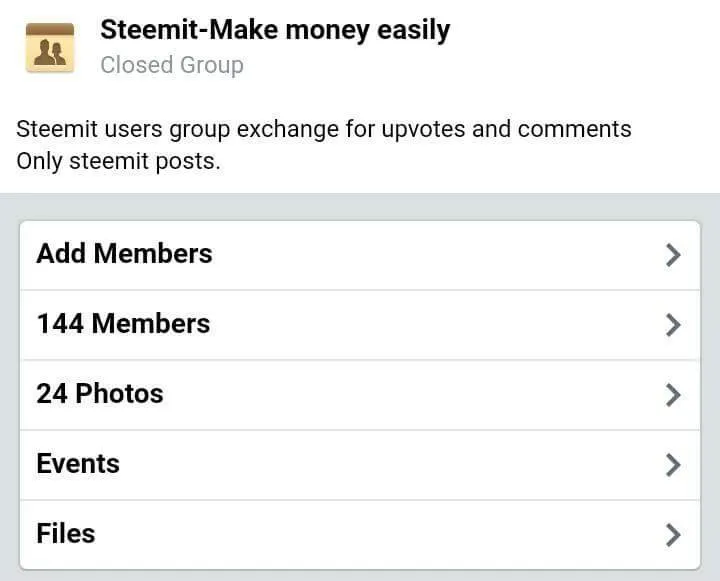Tap the Closed Group label

(x=172, y=65)
